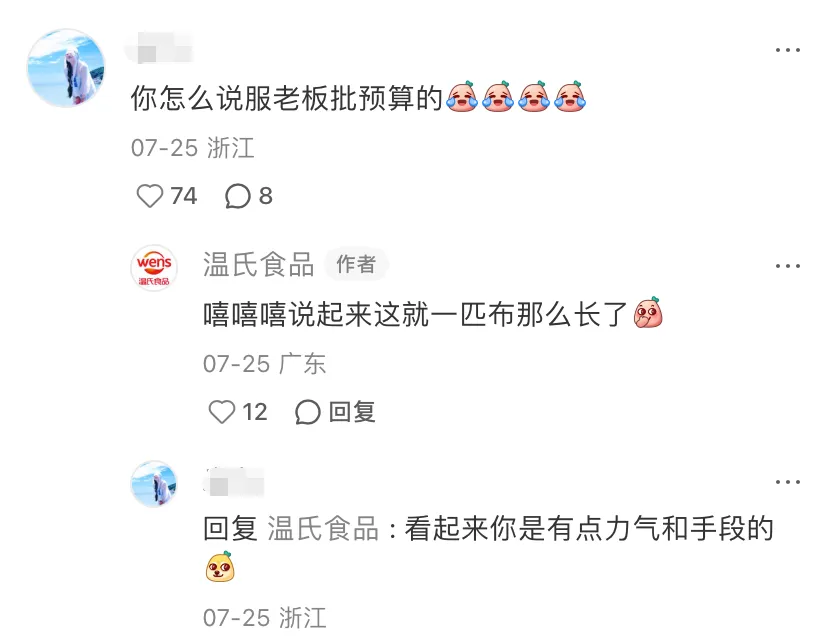The height and width of the screenshot is (640, 834).
Task: Like the 温氏食品 reply with 12 likes
Action: click(x=222, y=412)
